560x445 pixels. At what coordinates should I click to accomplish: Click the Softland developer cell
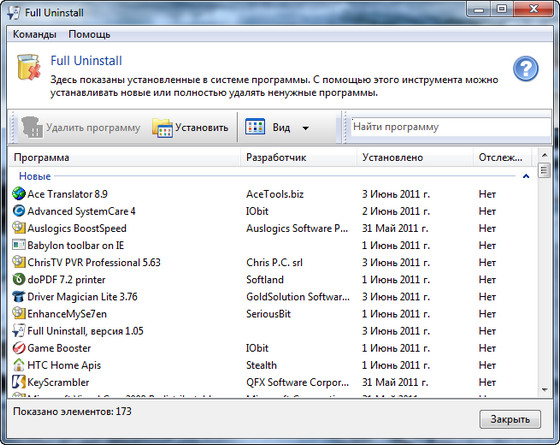coord(265,280)
